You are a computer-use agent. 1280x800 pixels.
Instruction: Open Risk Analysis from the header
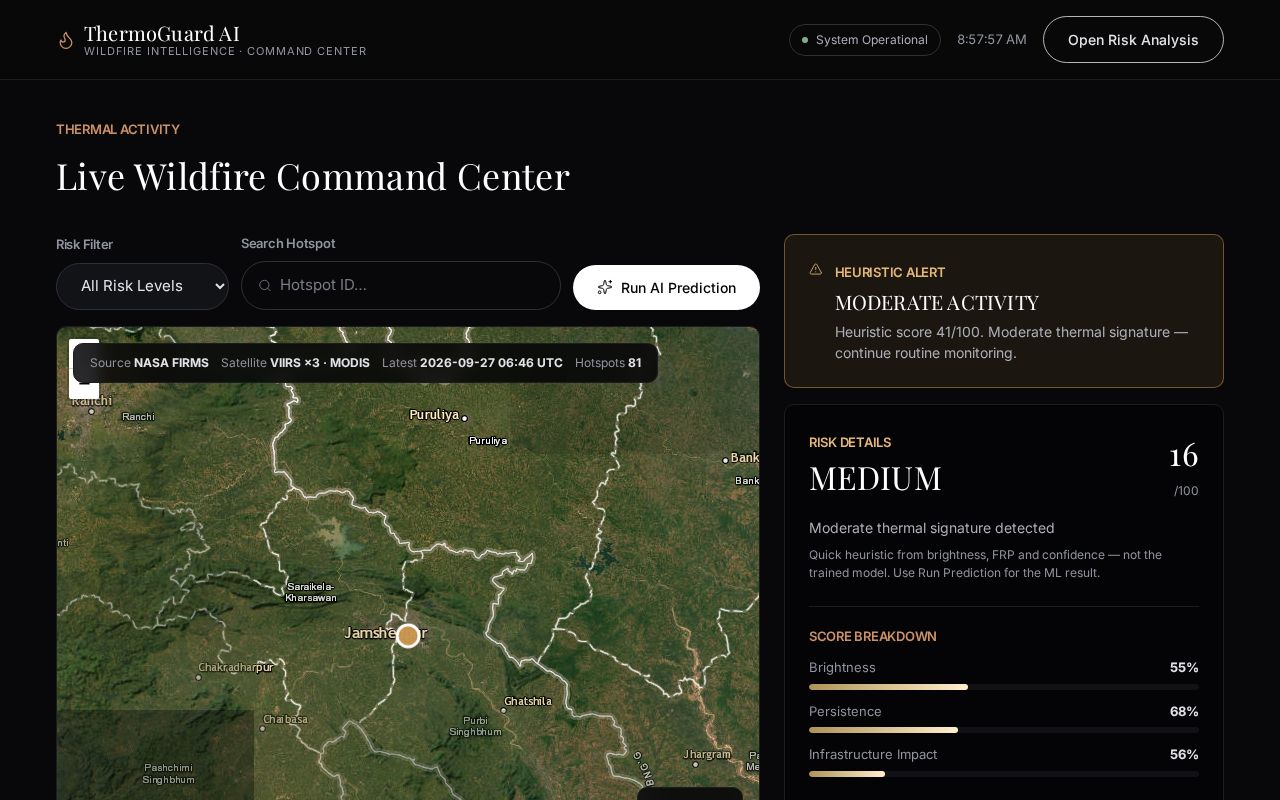[1133, 40]
